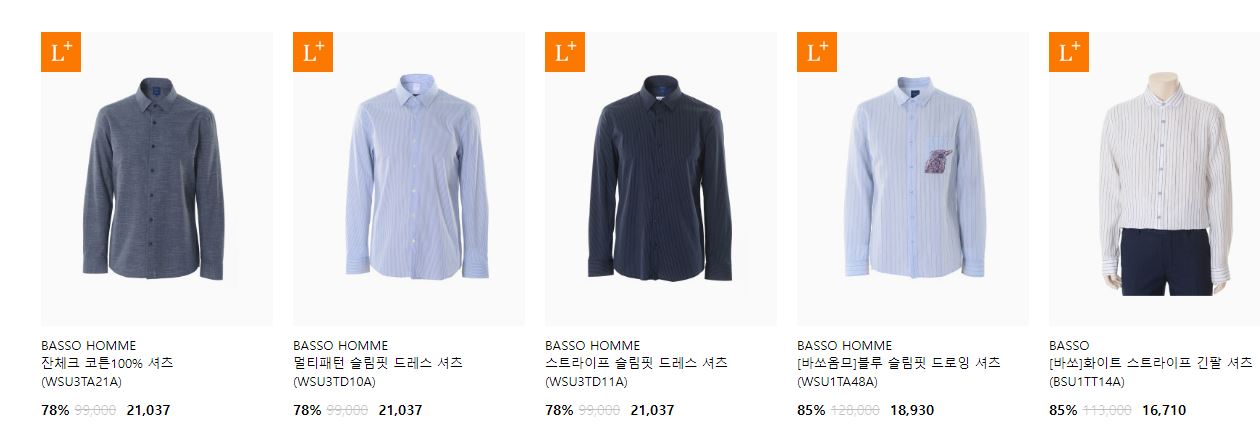
Task: Click L+ badge on navy stripe shirt
Action: click(x=565, y=53)
